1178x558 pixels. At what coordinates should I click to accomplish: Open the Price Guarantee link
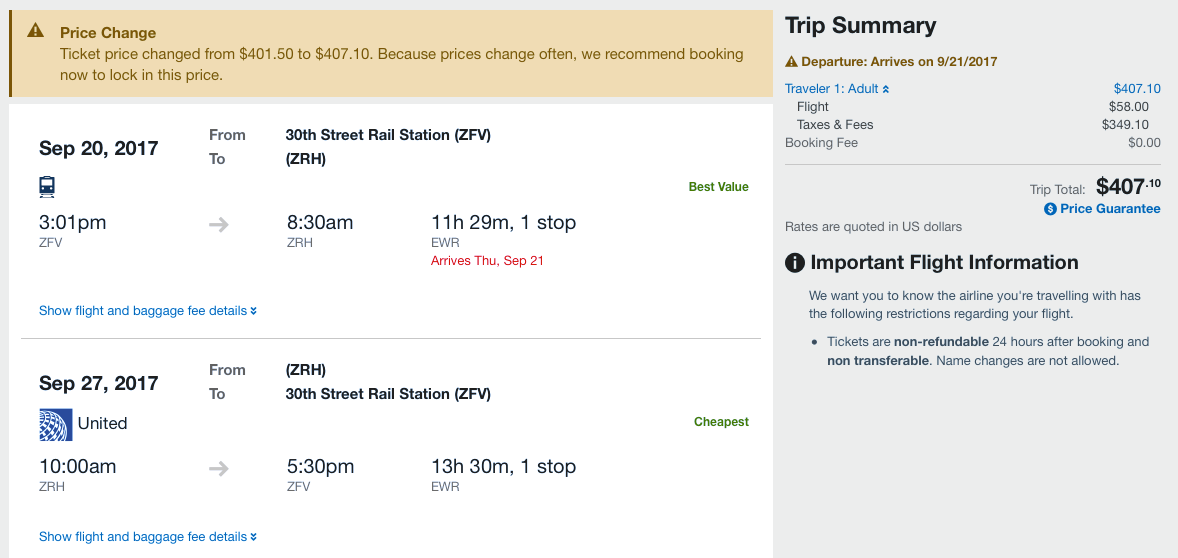pyautogui.click(x=1110, y=209)
